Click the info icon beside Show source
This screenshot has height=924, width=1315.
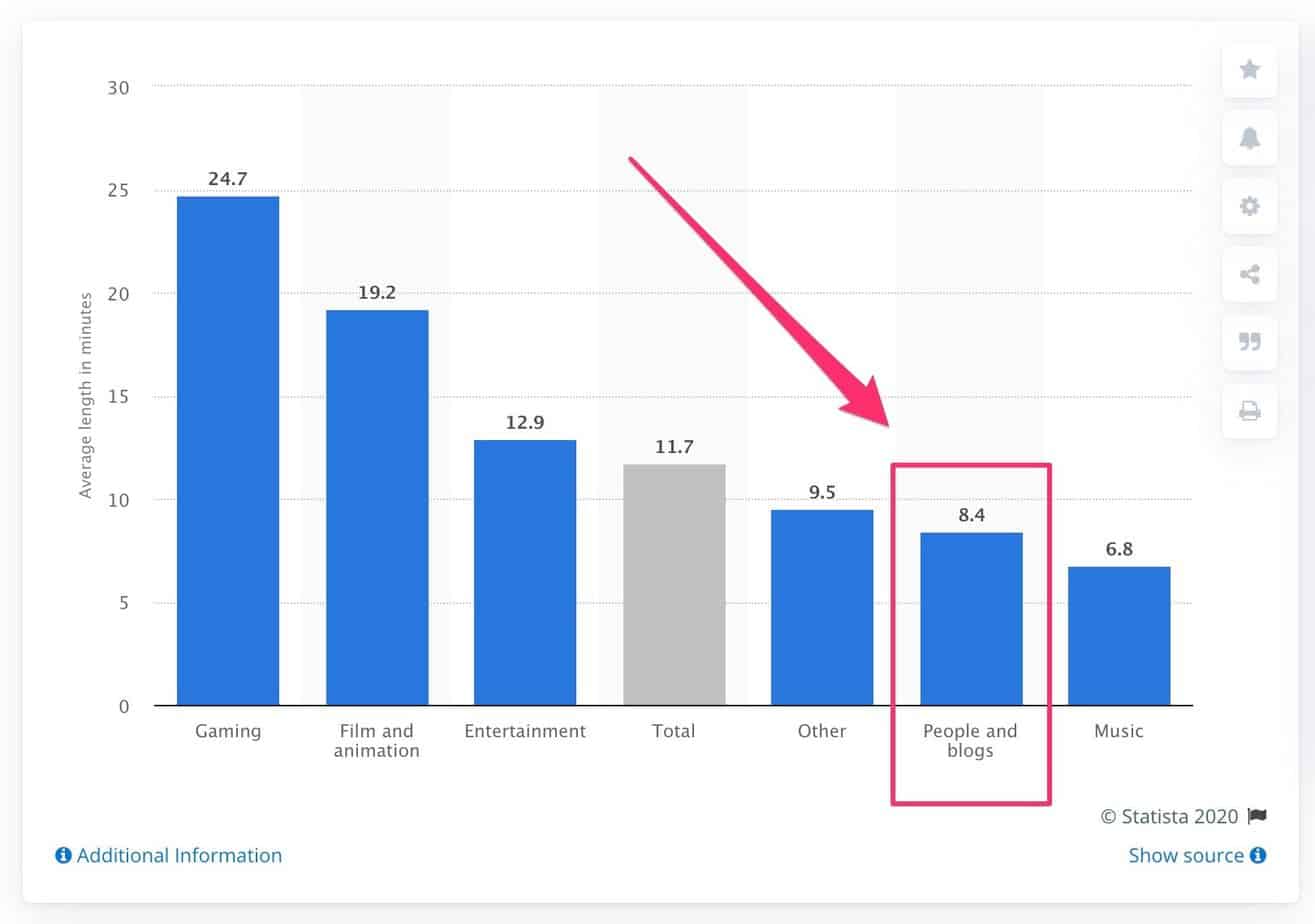point(1257,855)
